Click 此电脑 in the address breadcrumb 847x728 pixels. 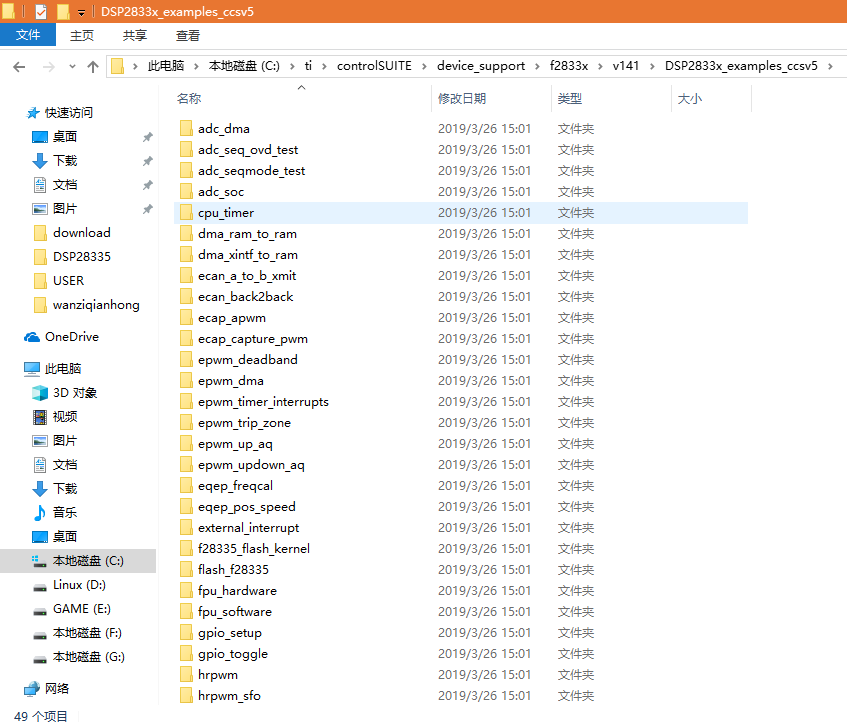(x=166, y=66)
